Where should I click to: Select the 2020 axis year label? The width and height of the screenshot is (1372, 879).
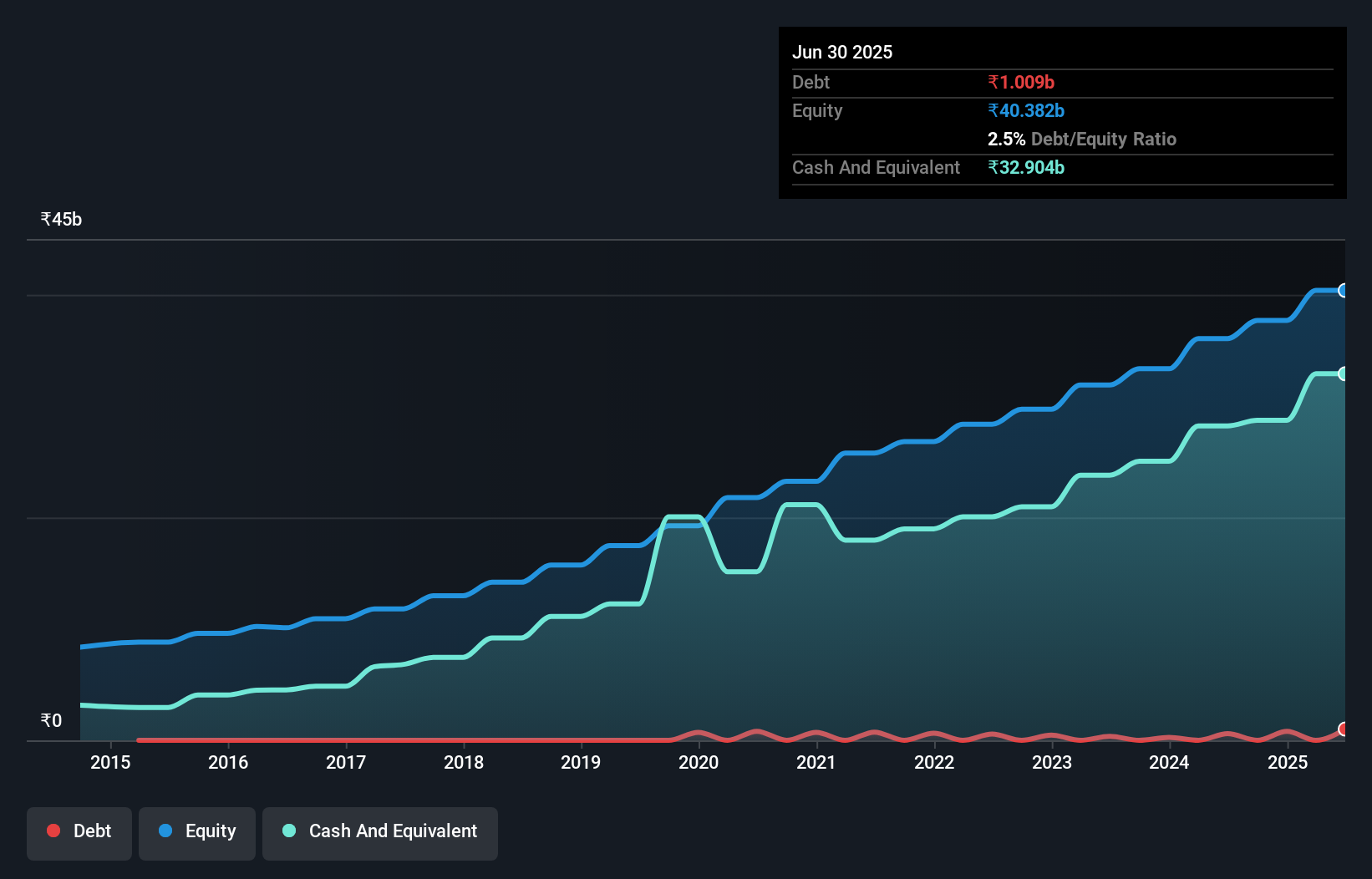pos(699,762)
